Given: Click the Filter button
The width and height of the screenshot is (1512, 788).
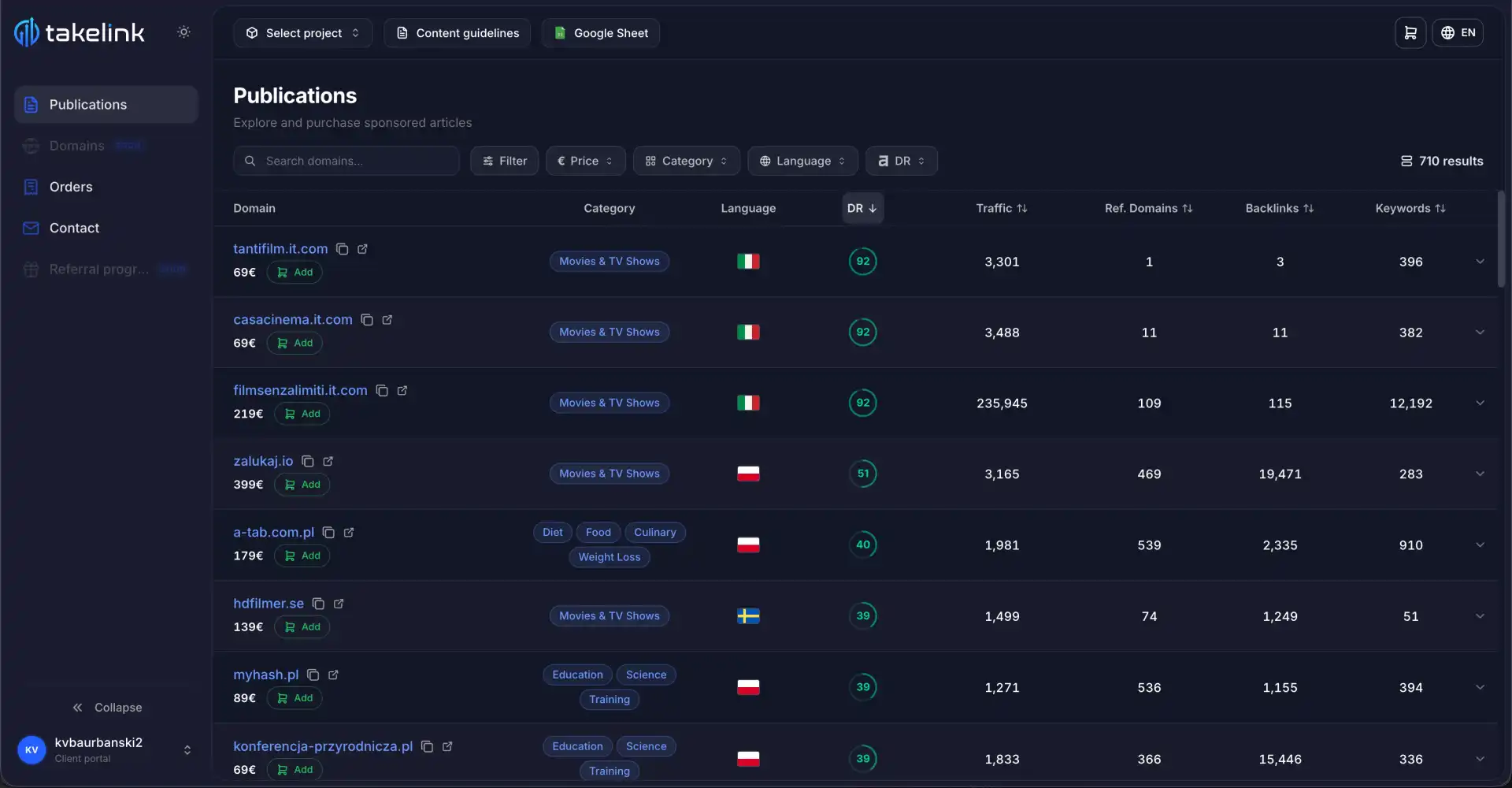Looking at the screenshot, I should pyautogui.click(x=504, y=161).
